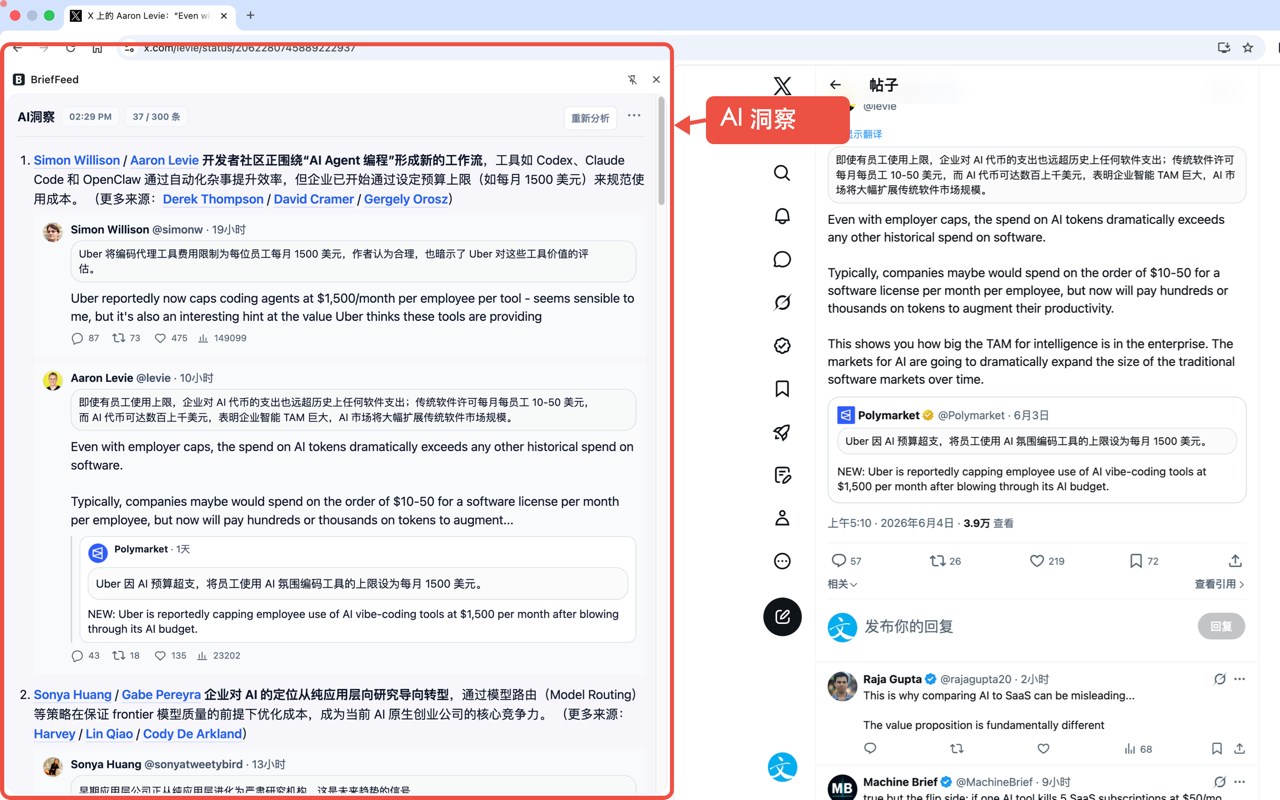Close the BriefFeed panel
Viewport: 1280px width, 800px height.
pyautogui.click(x=656, y=80)
